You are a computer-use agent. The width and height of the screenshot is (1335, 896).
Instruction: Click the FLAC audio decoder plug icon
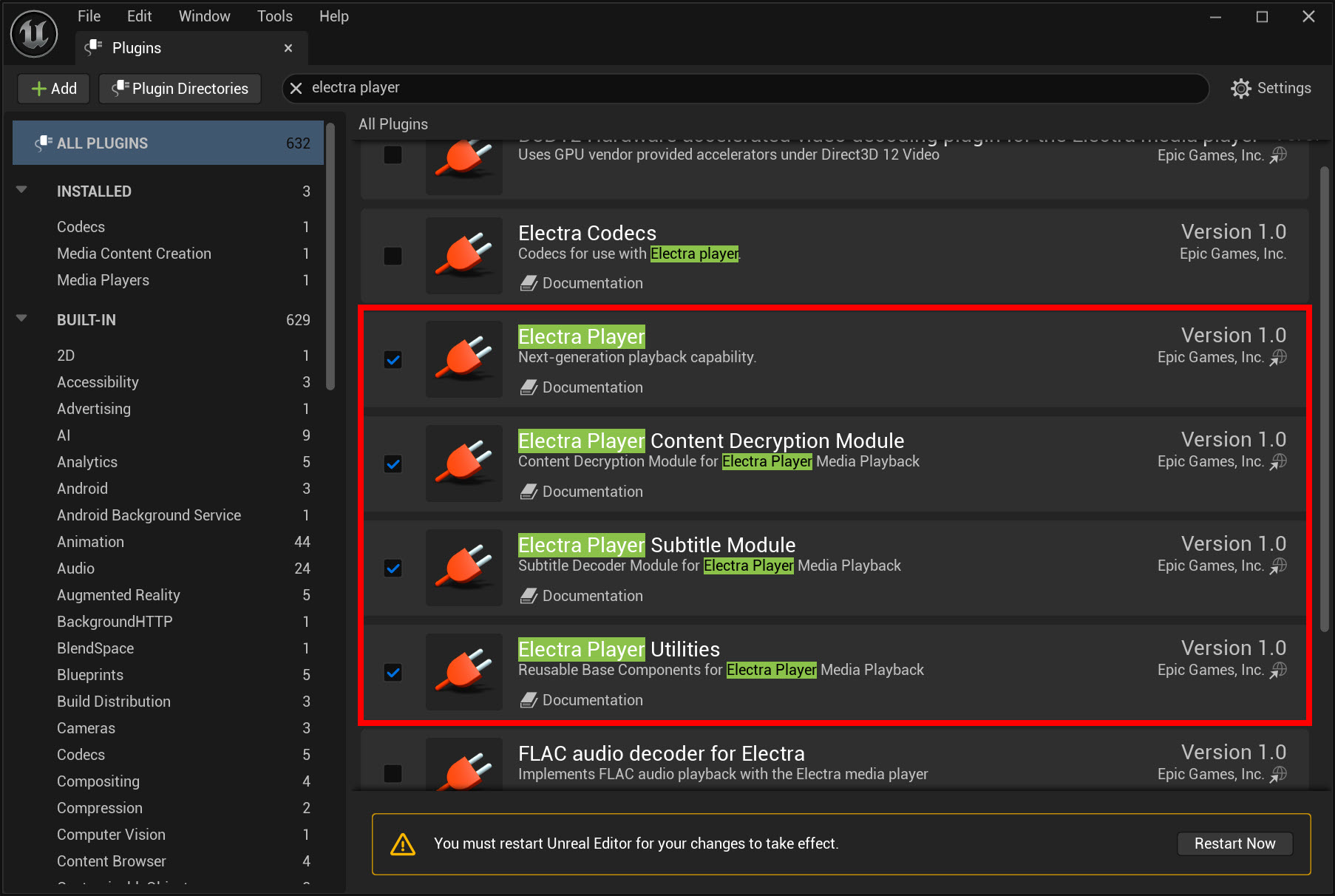click(x=464, y=764)
